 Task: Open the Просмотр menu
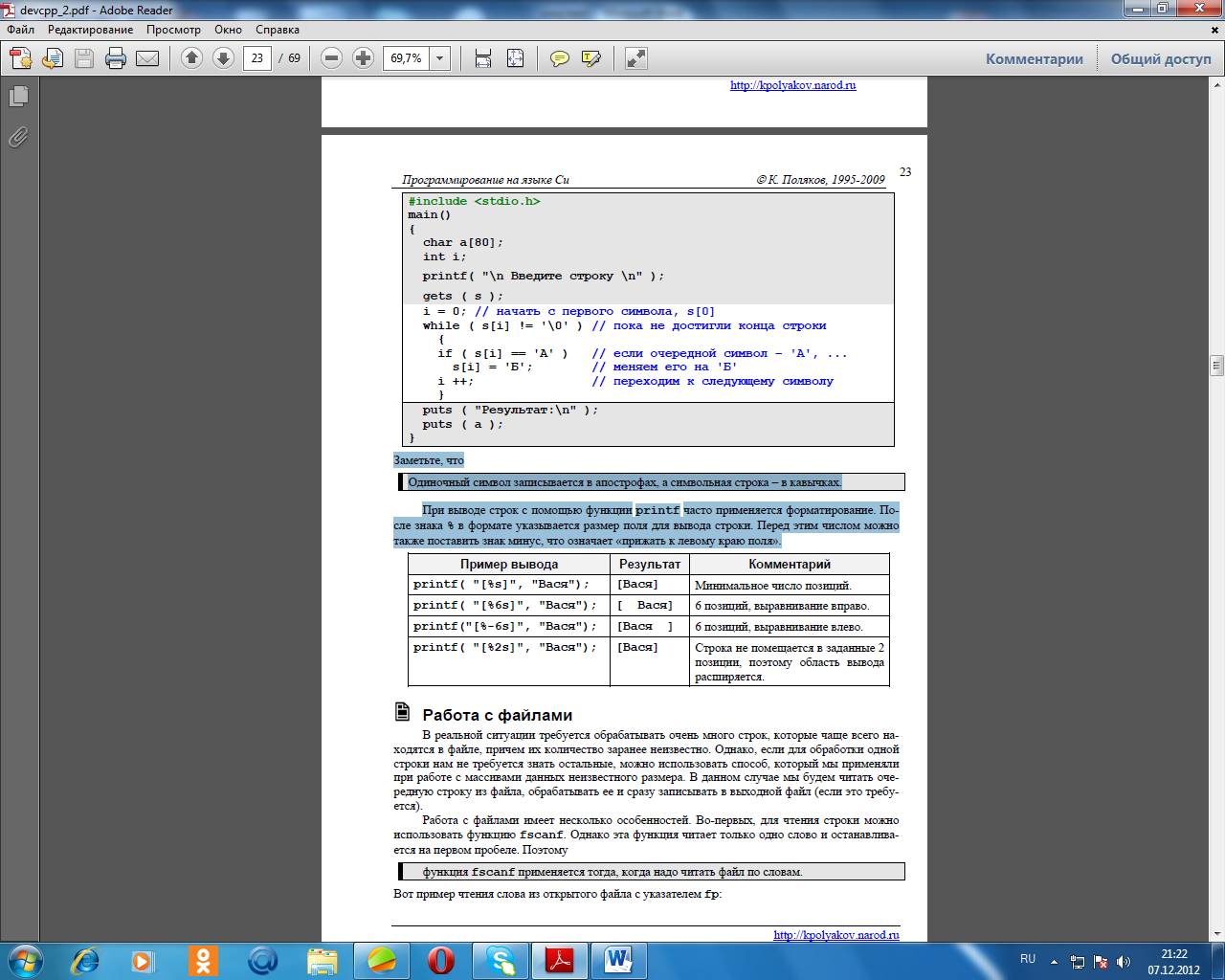coord(173,30)
